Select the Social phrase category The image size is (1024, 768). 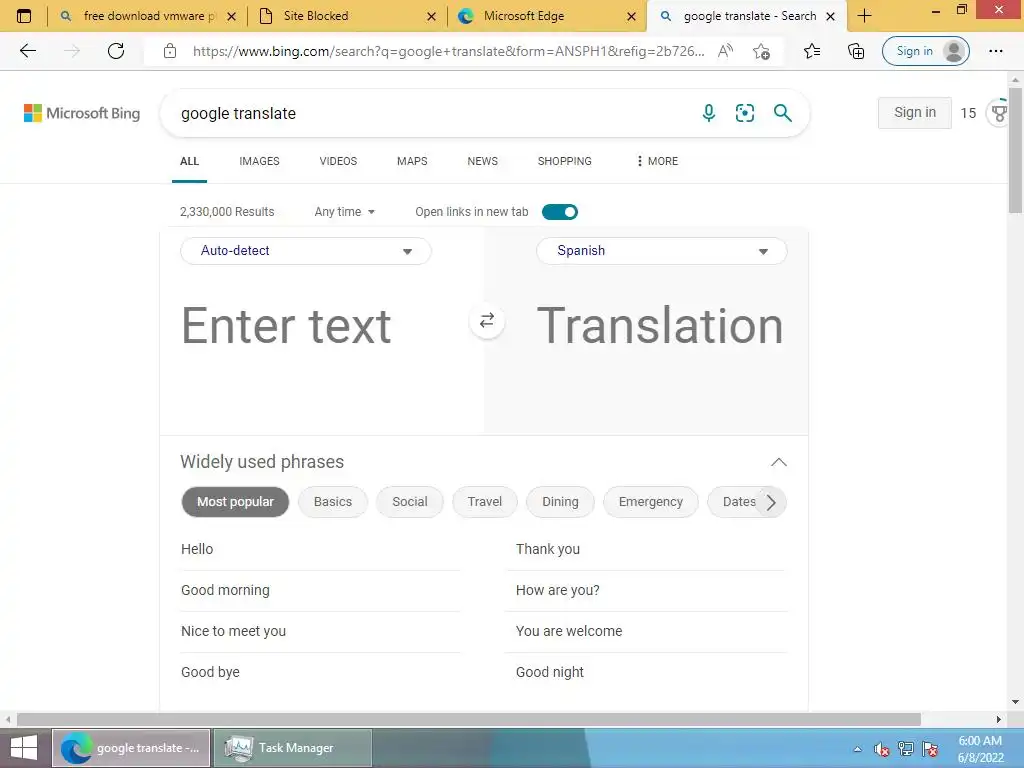pyautogui.click(x=409, y=502)
